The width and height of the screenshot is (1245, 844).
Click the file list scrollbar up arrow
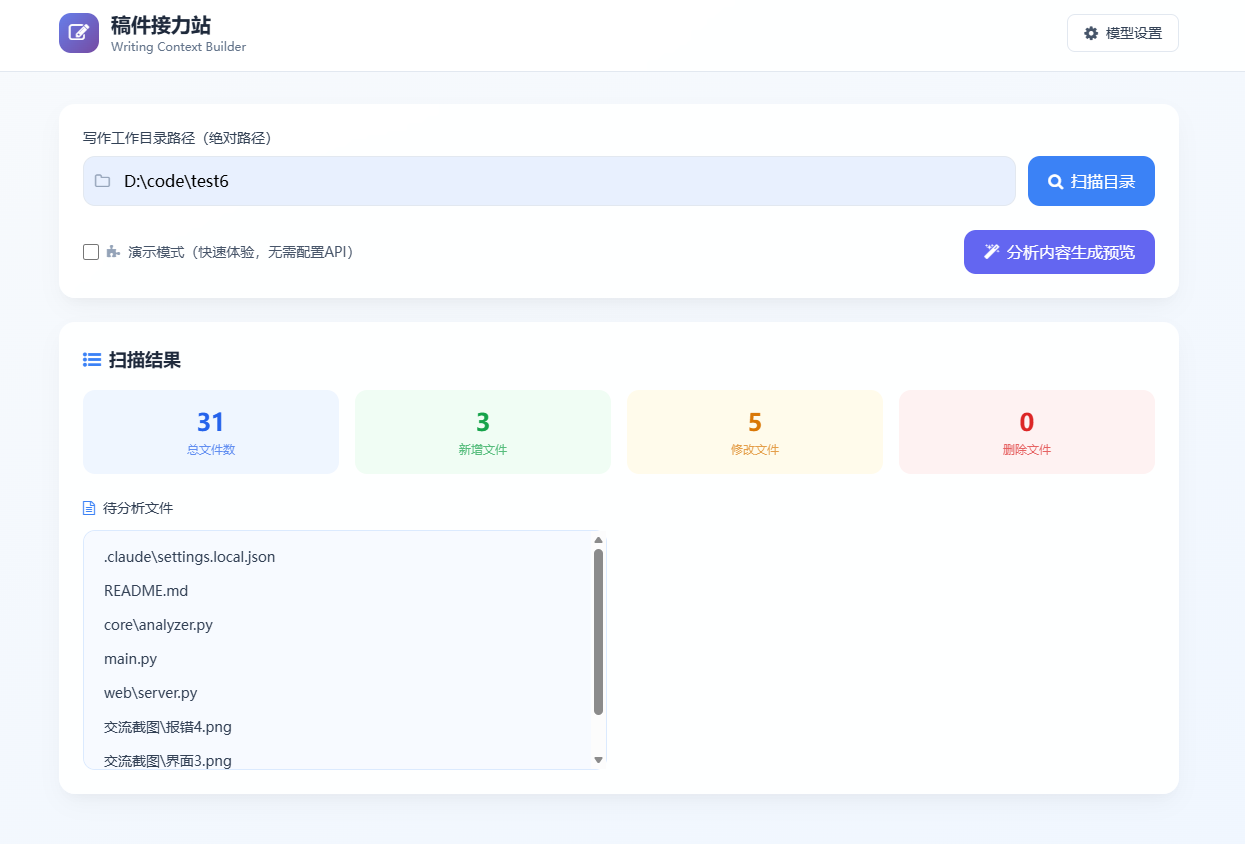coord(598,540)
